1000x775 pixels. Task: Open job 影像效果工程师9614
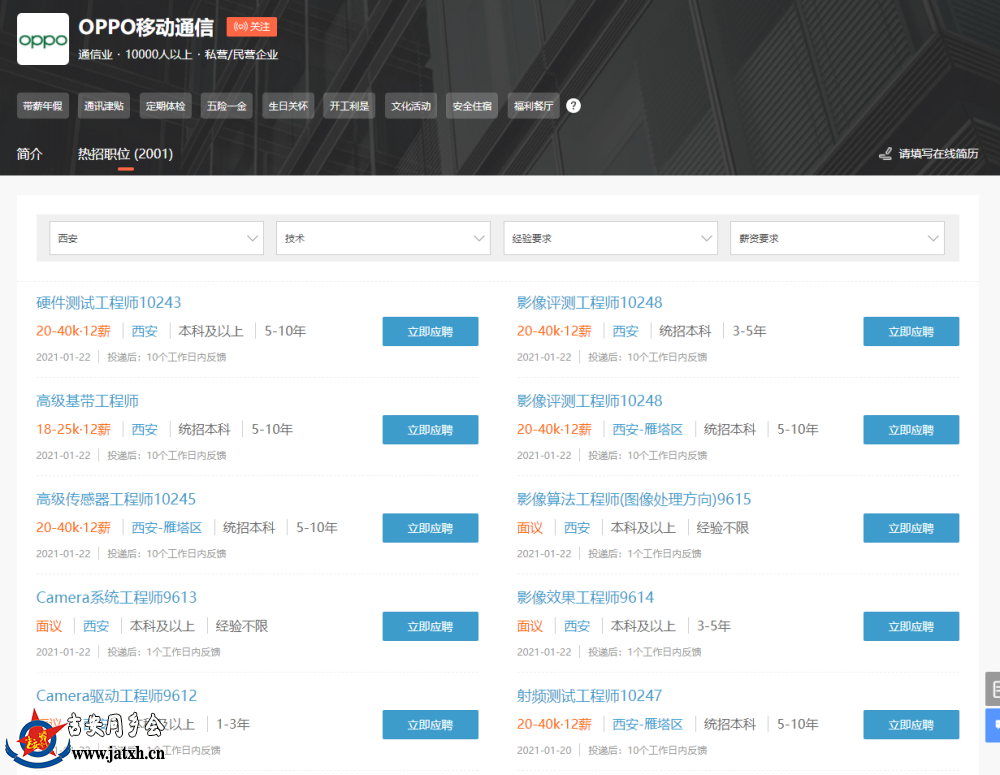[x=585, y=597]
